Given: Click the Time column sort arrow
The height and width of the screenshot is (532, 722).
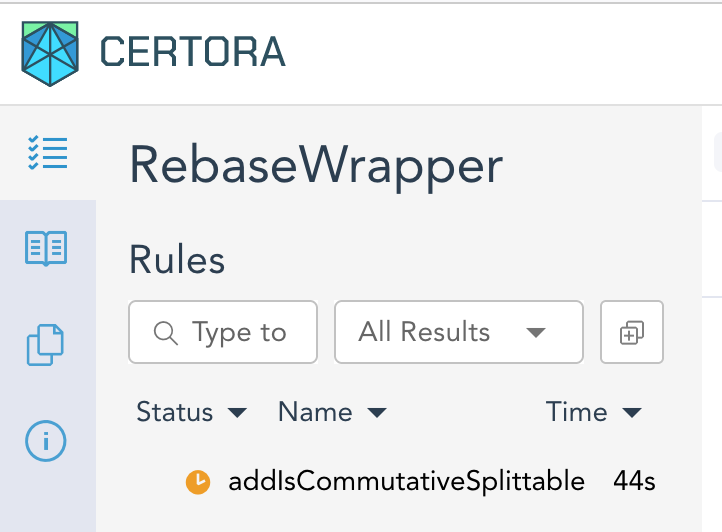Looking at the screenshot, I should point(632,413).
